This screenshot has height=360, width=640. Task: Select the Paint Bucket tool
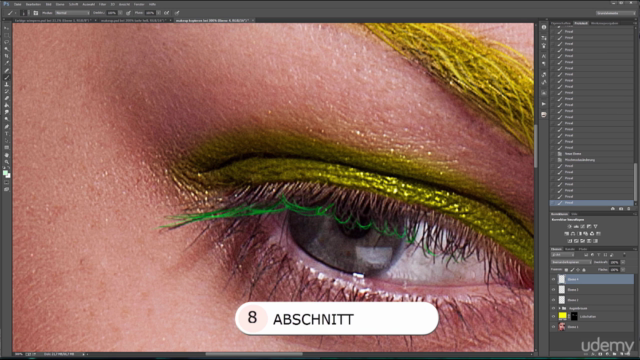7,105
